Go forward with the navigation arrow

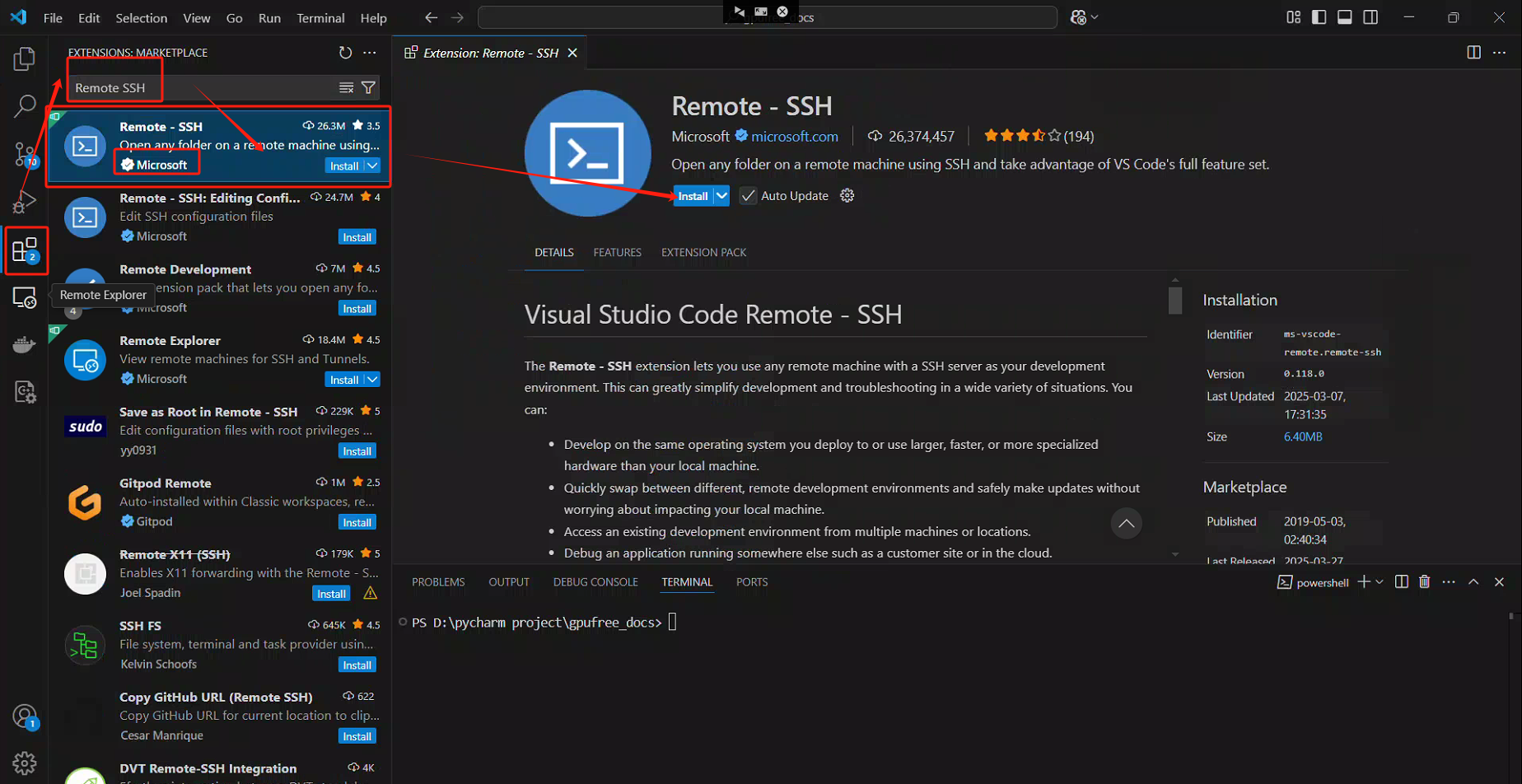[458, 17]
